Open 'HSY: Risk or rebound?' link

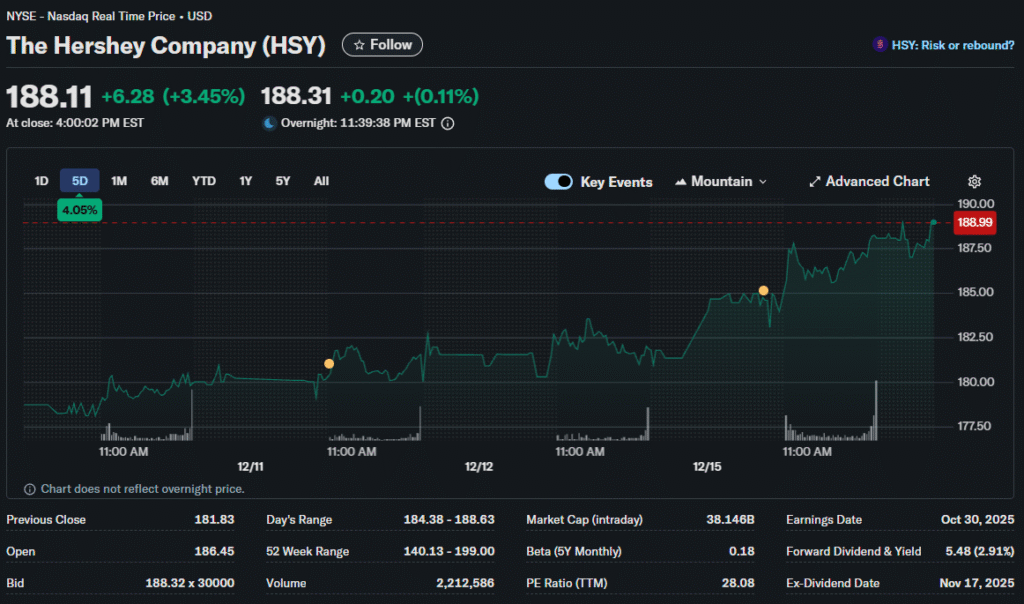pos(951,45)
